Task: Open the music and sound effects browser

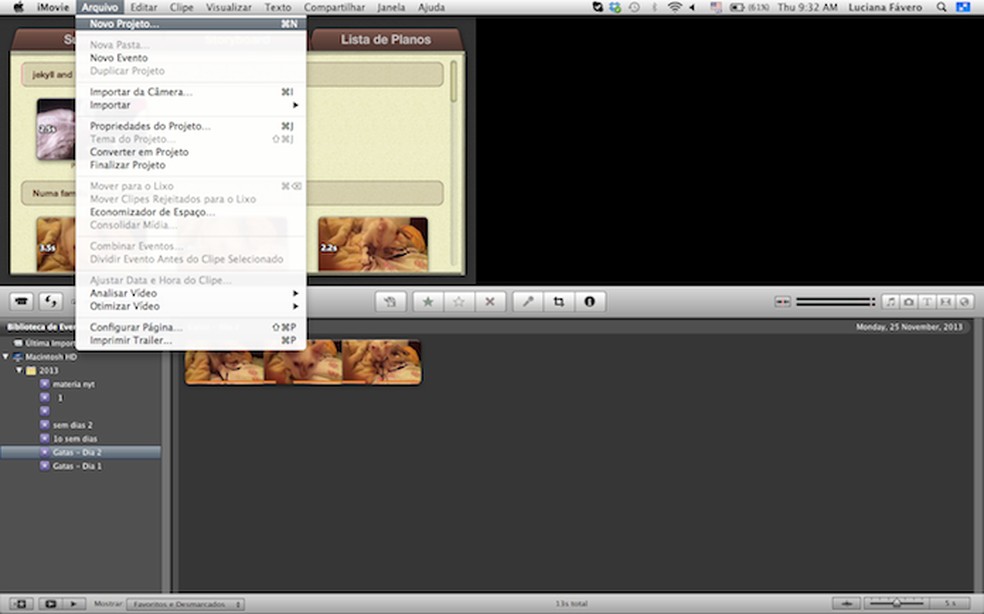Action: [890, 301]
